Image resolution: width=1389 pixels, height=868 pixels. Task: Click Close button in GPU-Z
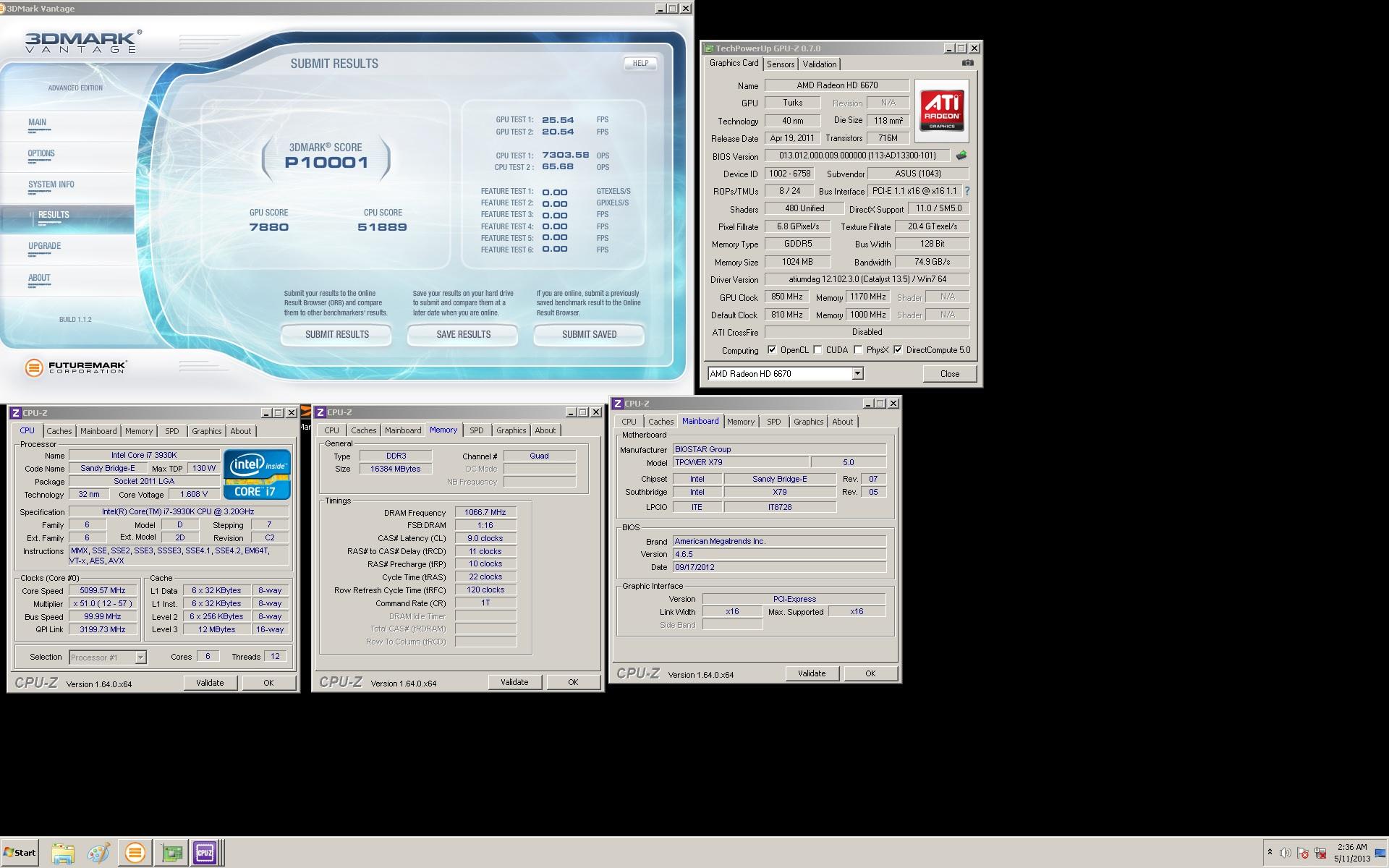950,374
